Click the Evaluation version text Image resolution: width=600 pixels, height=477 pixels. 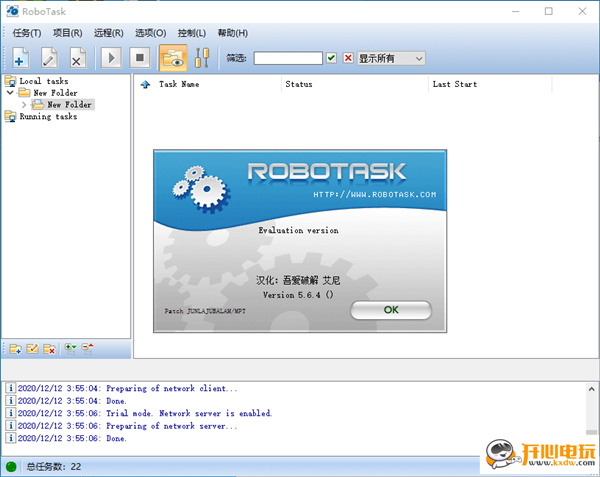(298, 230)
